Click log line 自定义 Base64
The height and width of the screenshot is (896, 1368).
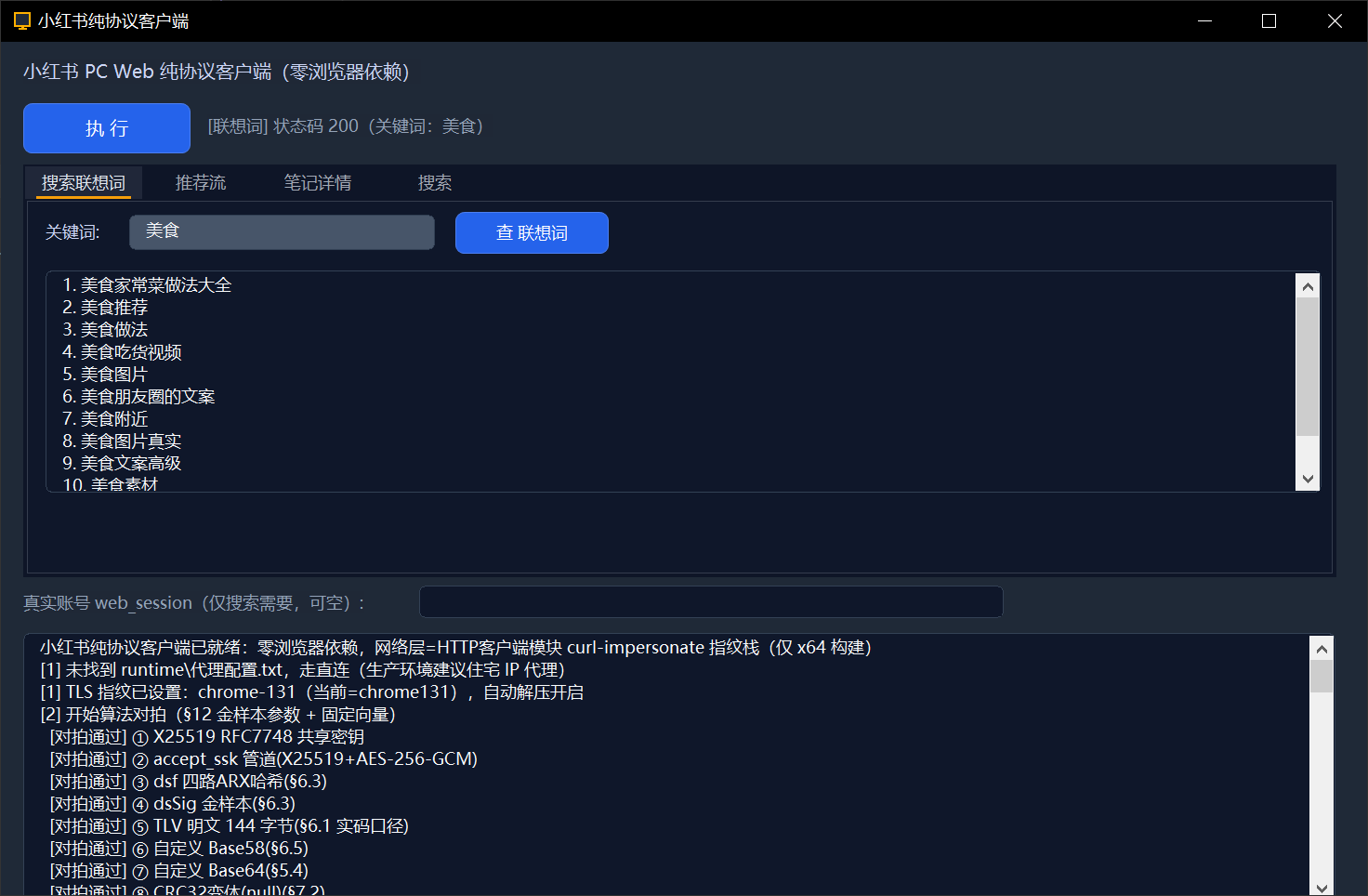[178, 871]
